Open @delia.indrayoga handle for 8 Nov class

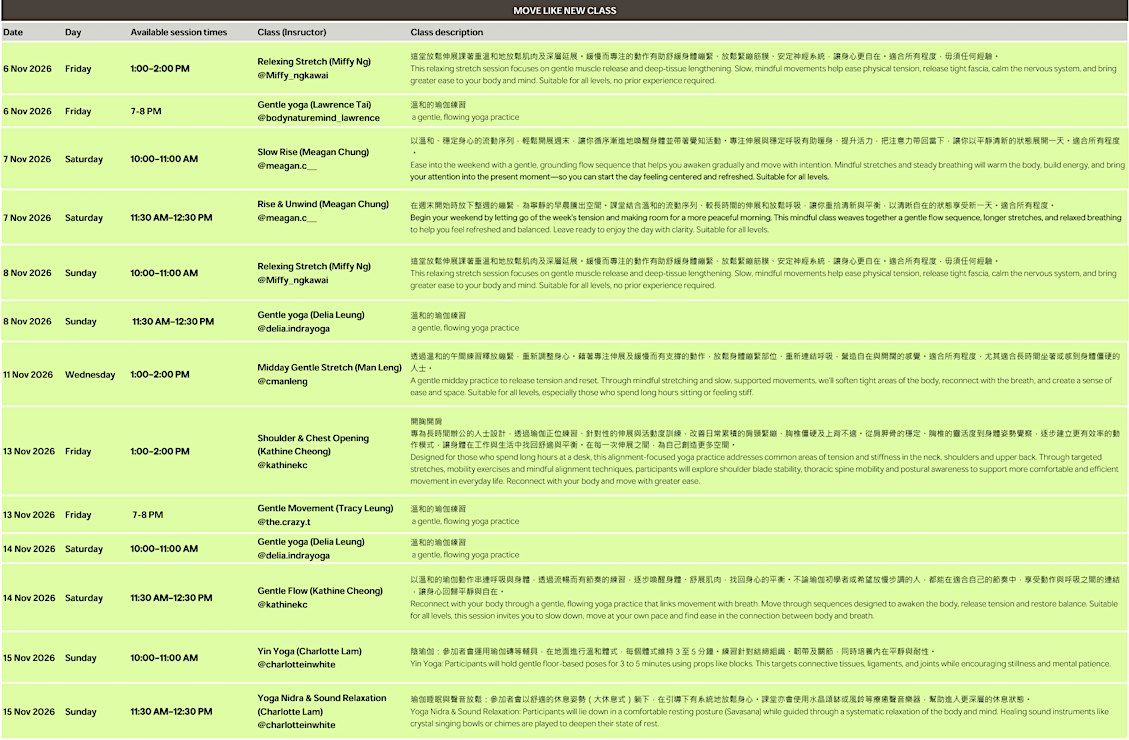point(294,328)
